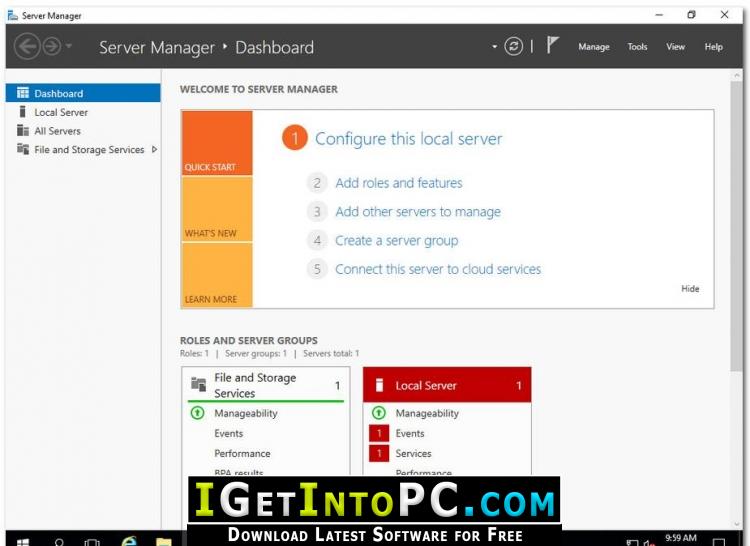The width and height of the screenshot is (750, 546).
Task: Click Create a server group link
Action: pyautogui.click(x=397, y=240)
